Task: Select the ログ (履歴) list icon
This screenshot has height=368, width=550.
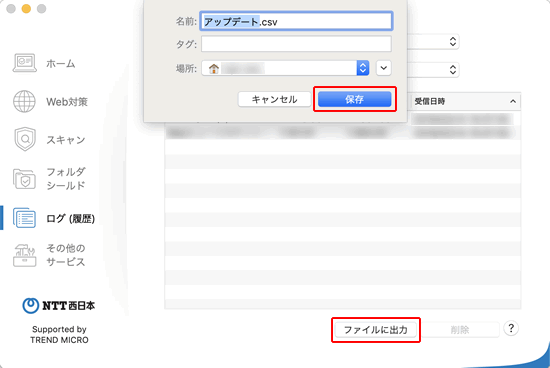Action: pyautogui.click(x=24, y=218)
